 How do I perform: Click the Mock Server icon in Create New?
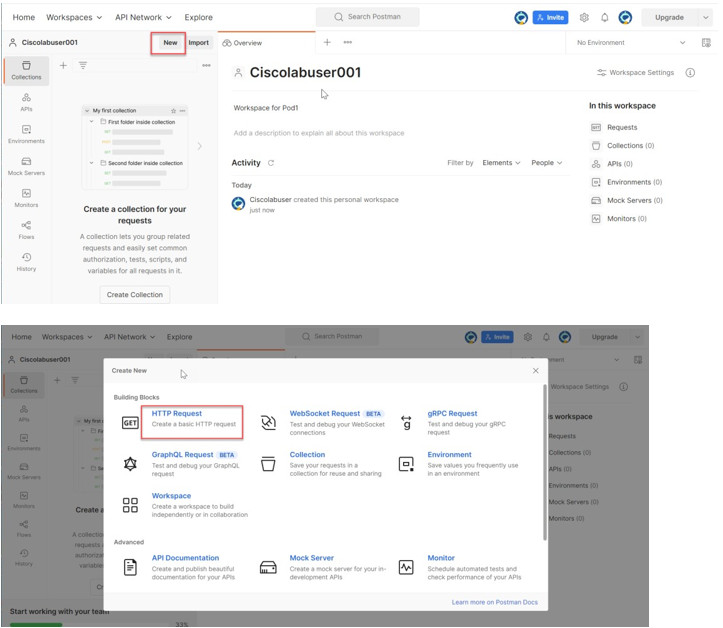point(268,567)
